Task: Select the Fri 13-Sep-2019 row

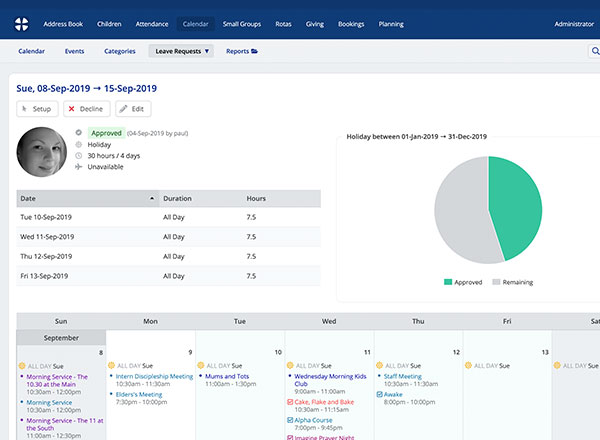Action: coord(168,276)
